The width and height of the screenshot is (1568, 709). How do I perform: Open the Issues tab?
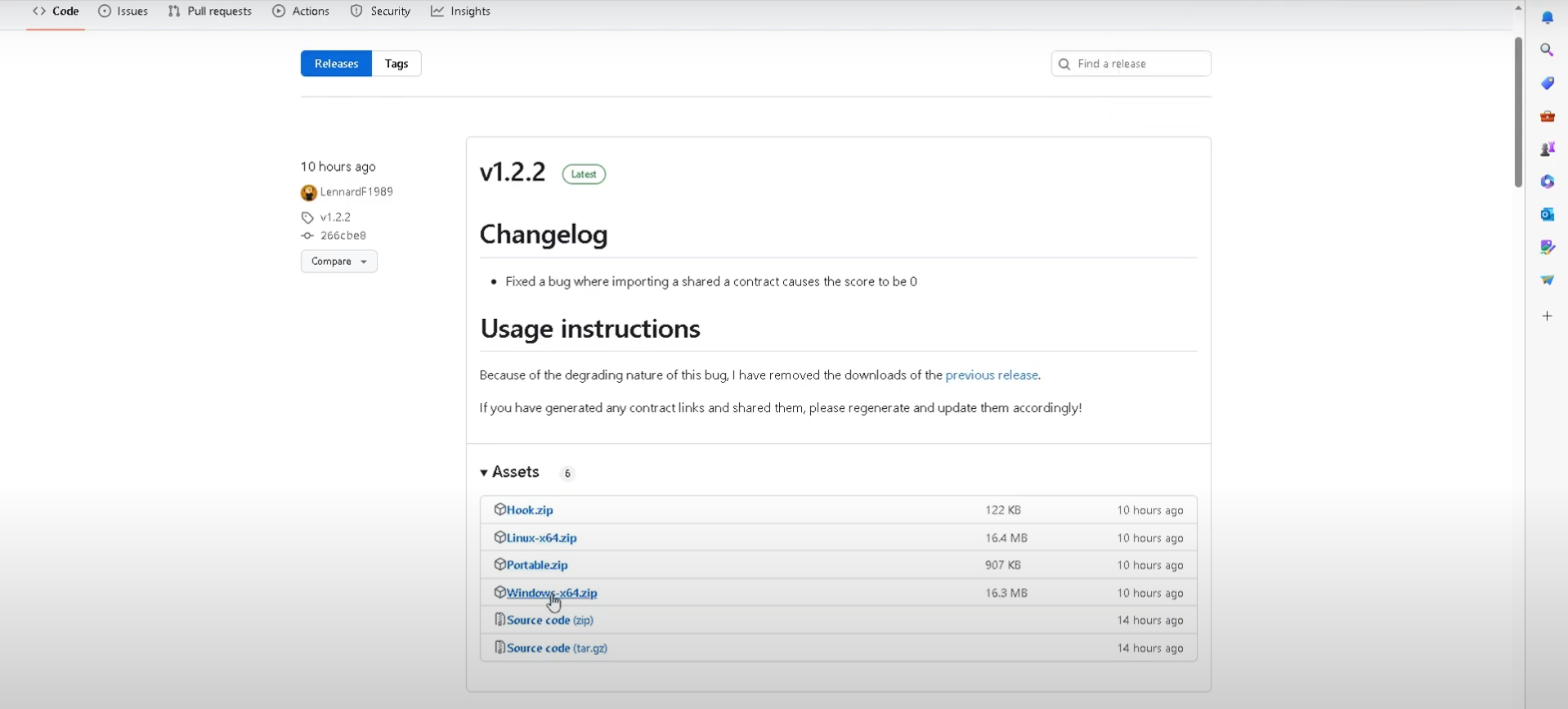click(123, 11)
